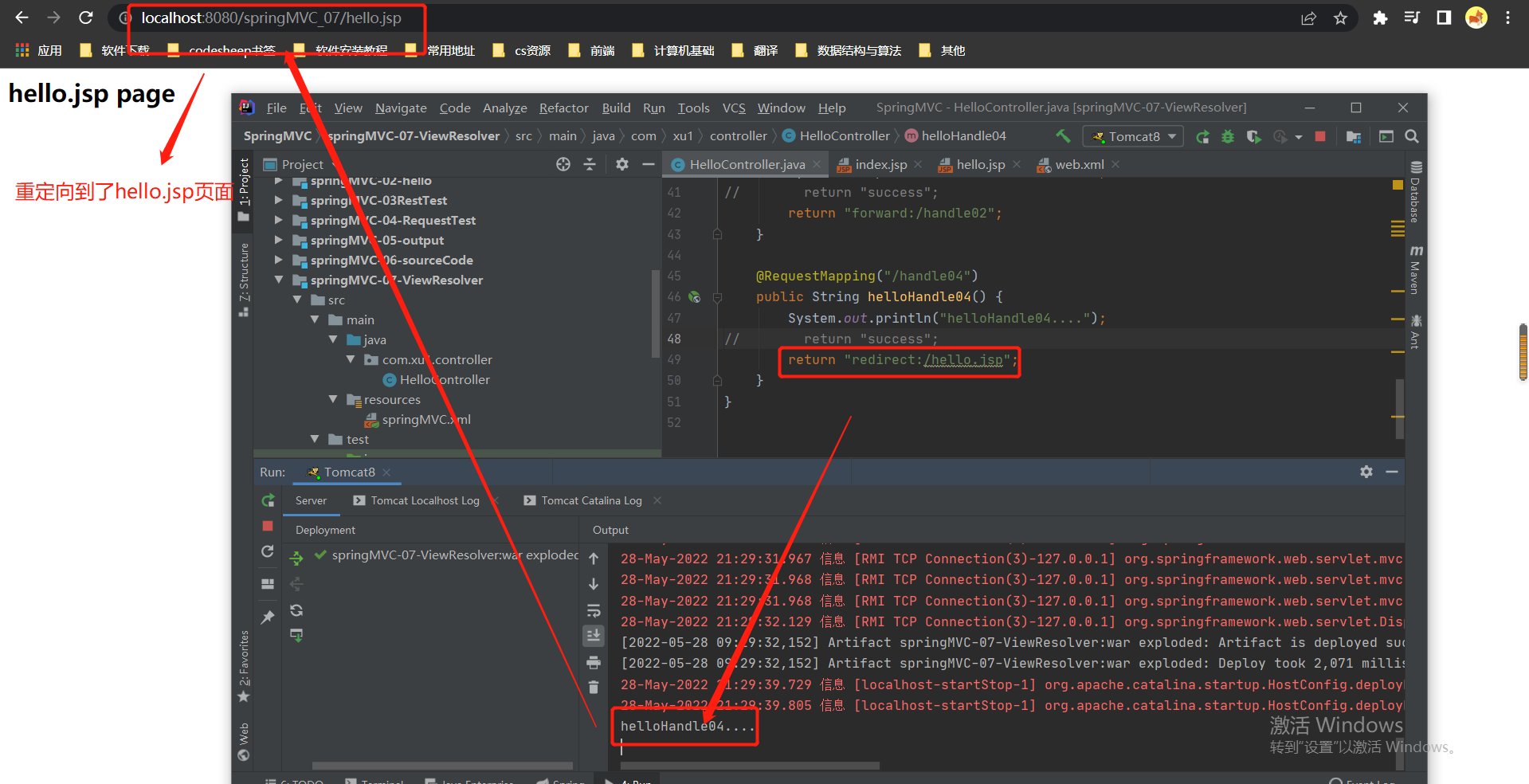Open the Maven tool window
The height and width of the screenshot is (784, 1529).
pyautogui.click(x=1415, y=269)
